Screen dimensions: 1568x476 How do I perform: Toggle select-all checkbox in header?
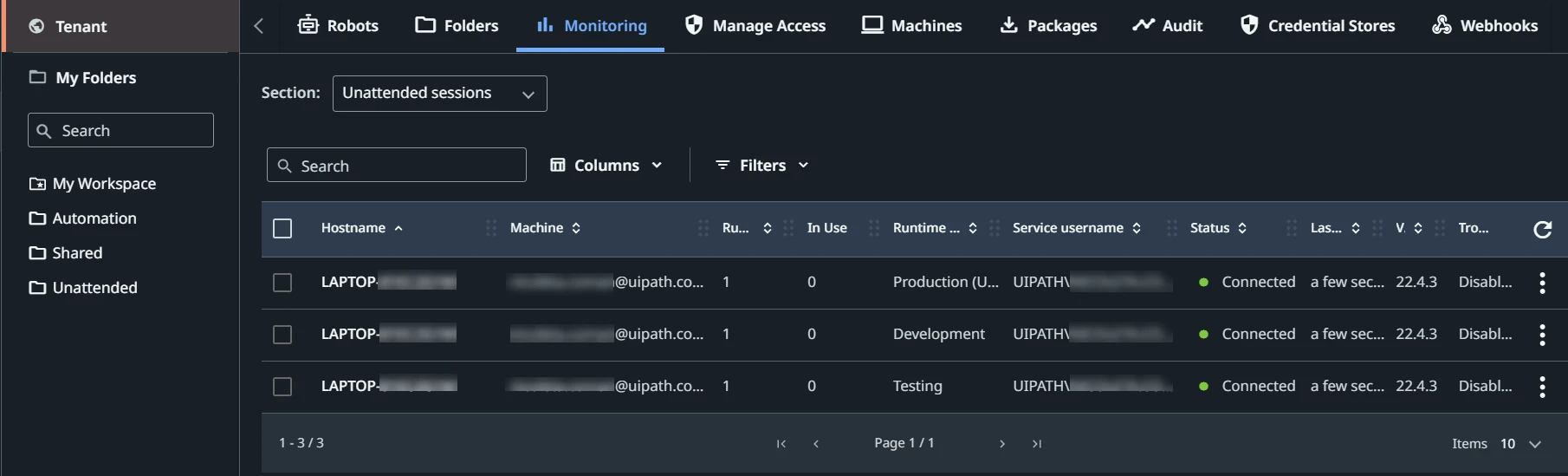click(282, 228)
